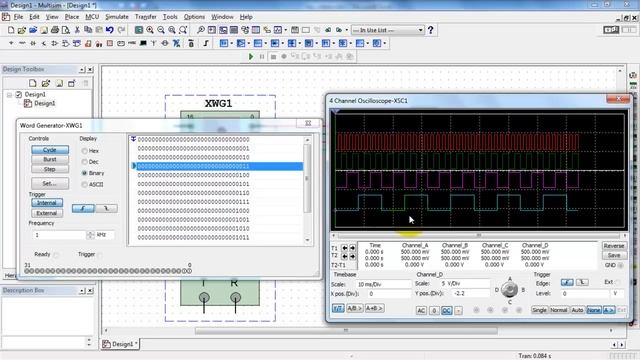Open A+B add mode options
The width and height of the screenshot is (640, 360).
[374, 309]
